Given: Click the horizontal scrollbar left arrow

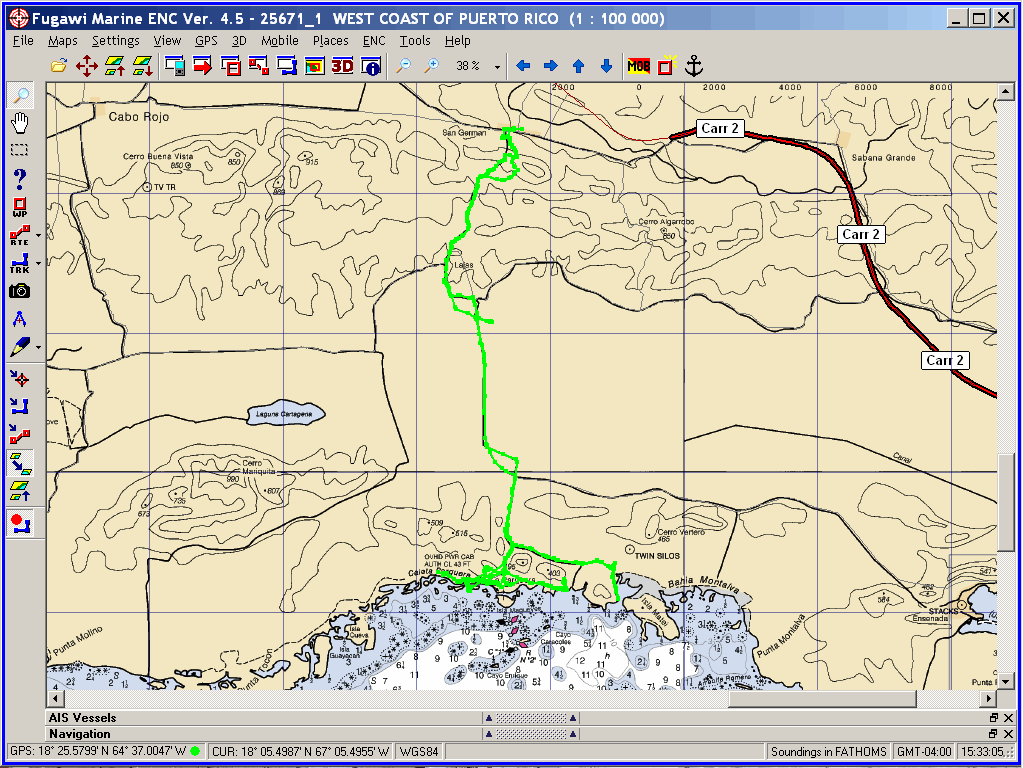Looking at the screenshot, I should tap(54, 698).
